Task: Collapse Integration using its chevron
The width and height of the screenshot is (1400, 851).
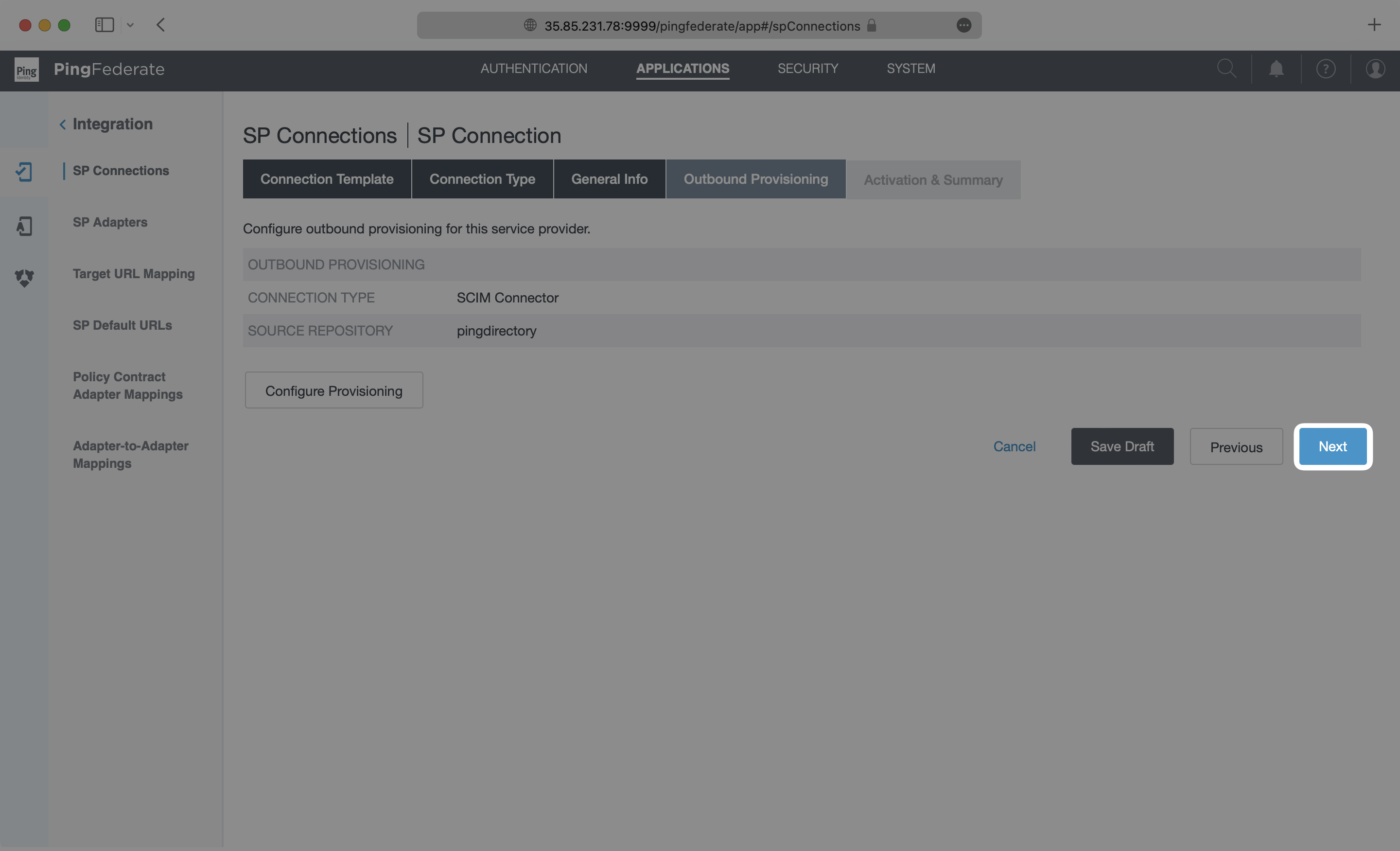Action: [63, 124]
